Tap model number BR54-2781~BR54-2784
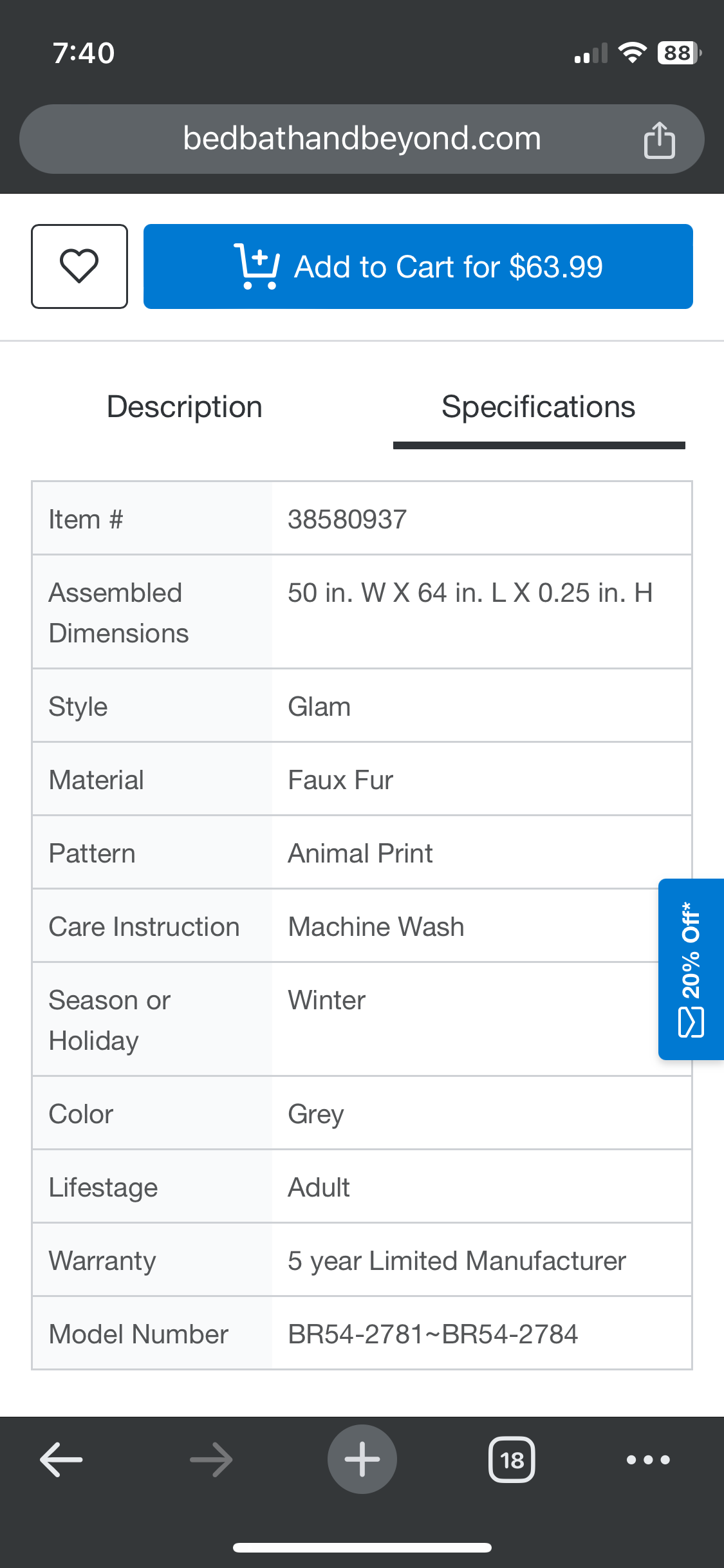Image resolution: width=724 pixels, height=1568 pixels. 432,1334
